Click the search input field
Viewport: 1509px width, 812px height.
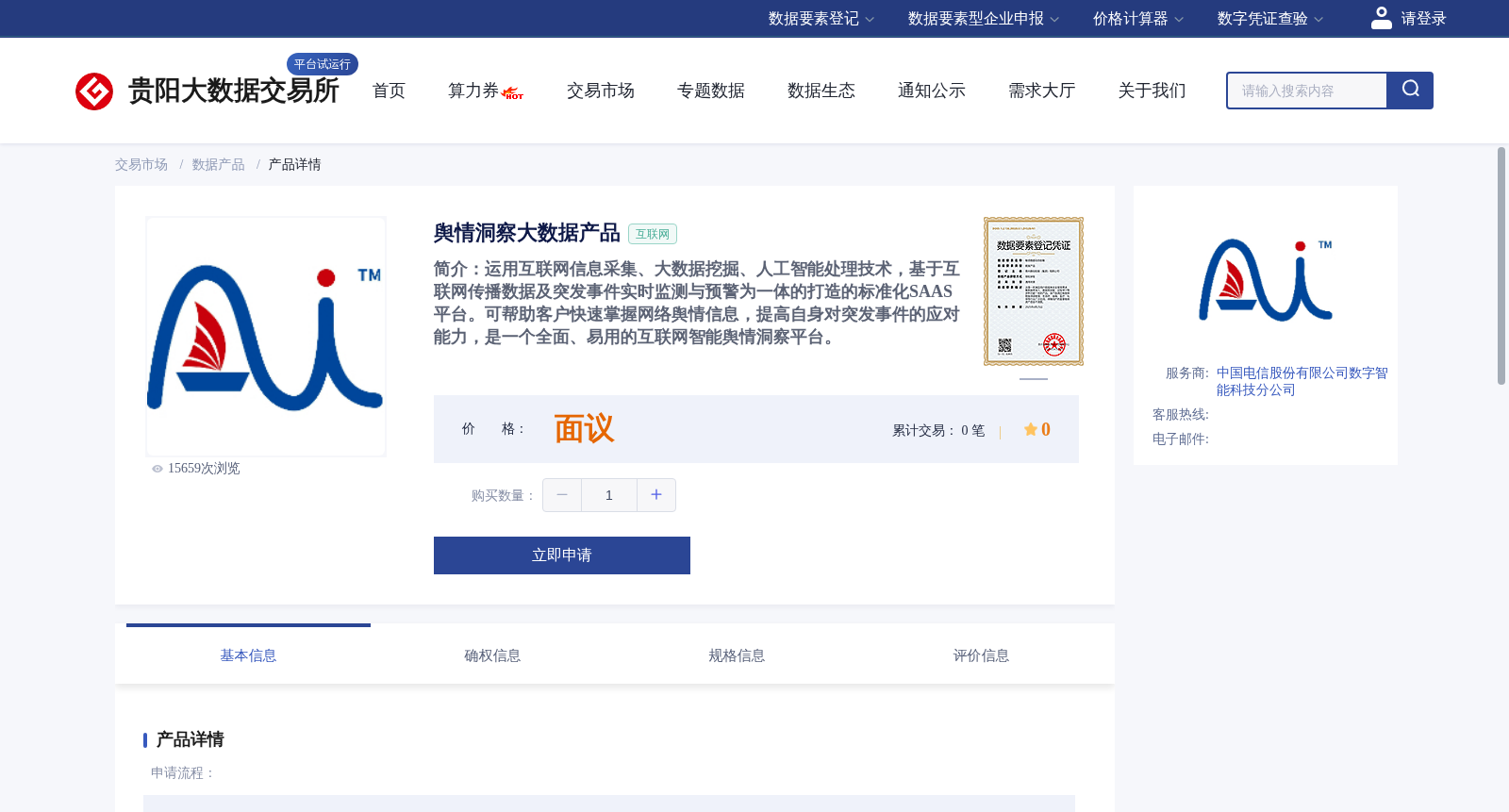click(x=1307, y=91)
